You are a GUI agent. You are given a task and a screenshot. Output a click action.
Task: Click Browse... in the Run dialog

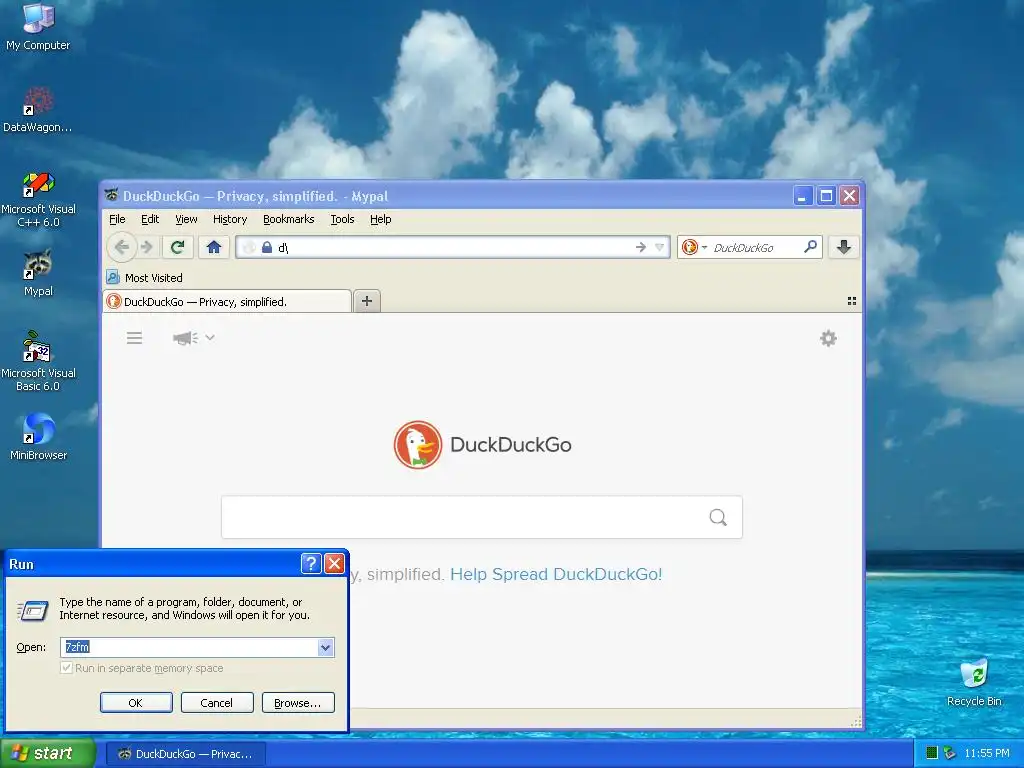tap(298, 703)
